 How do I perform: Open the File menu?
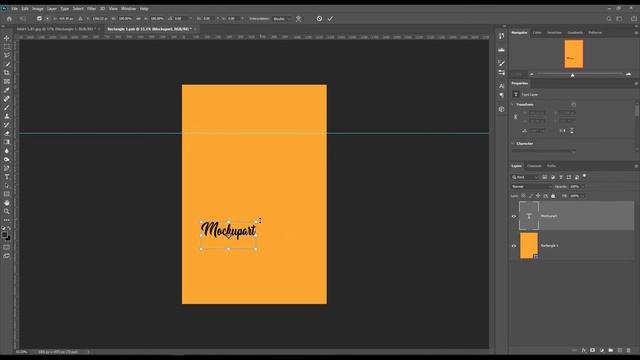coord(14,9)
